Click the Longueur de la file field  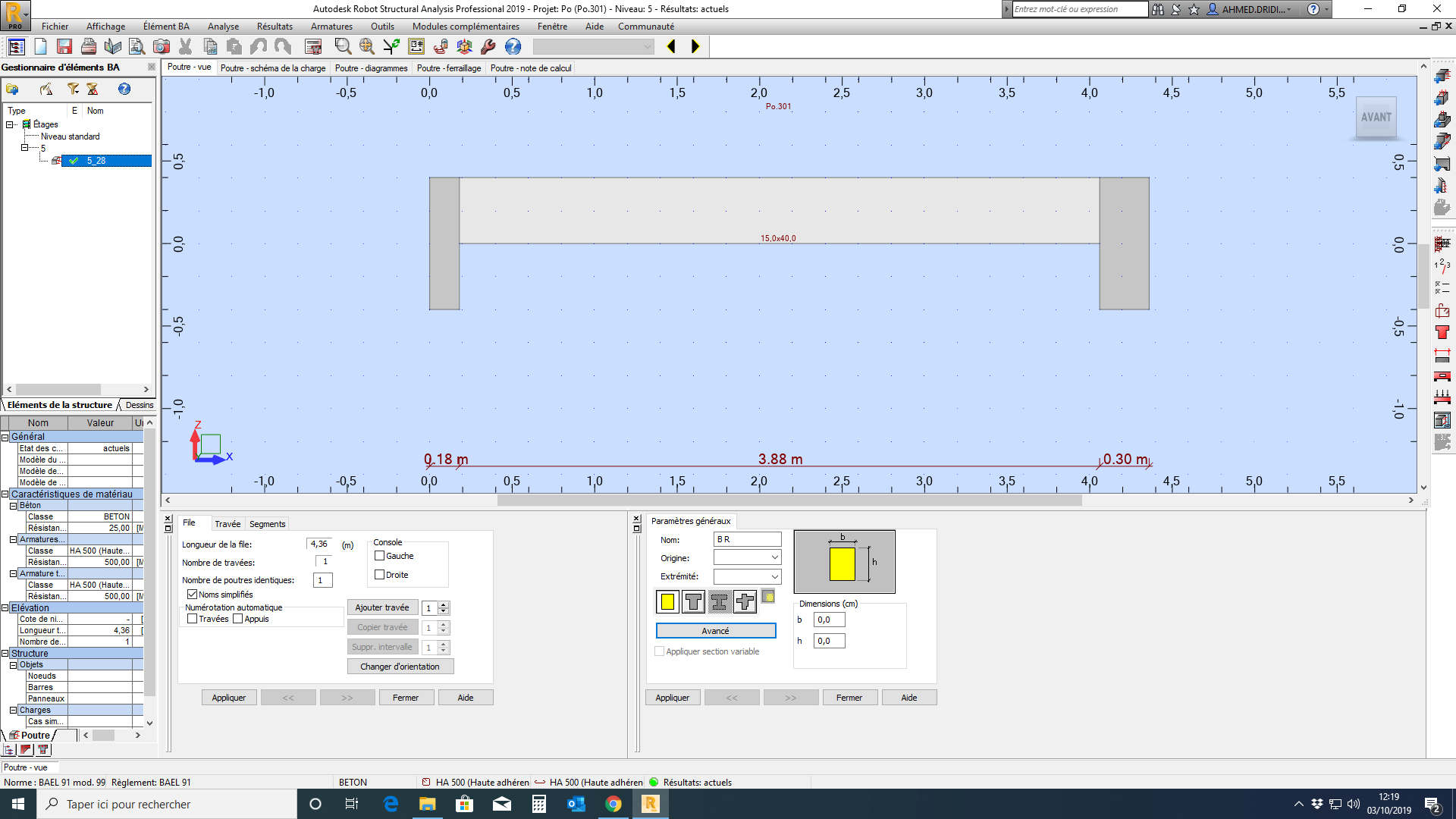(319, 544)
